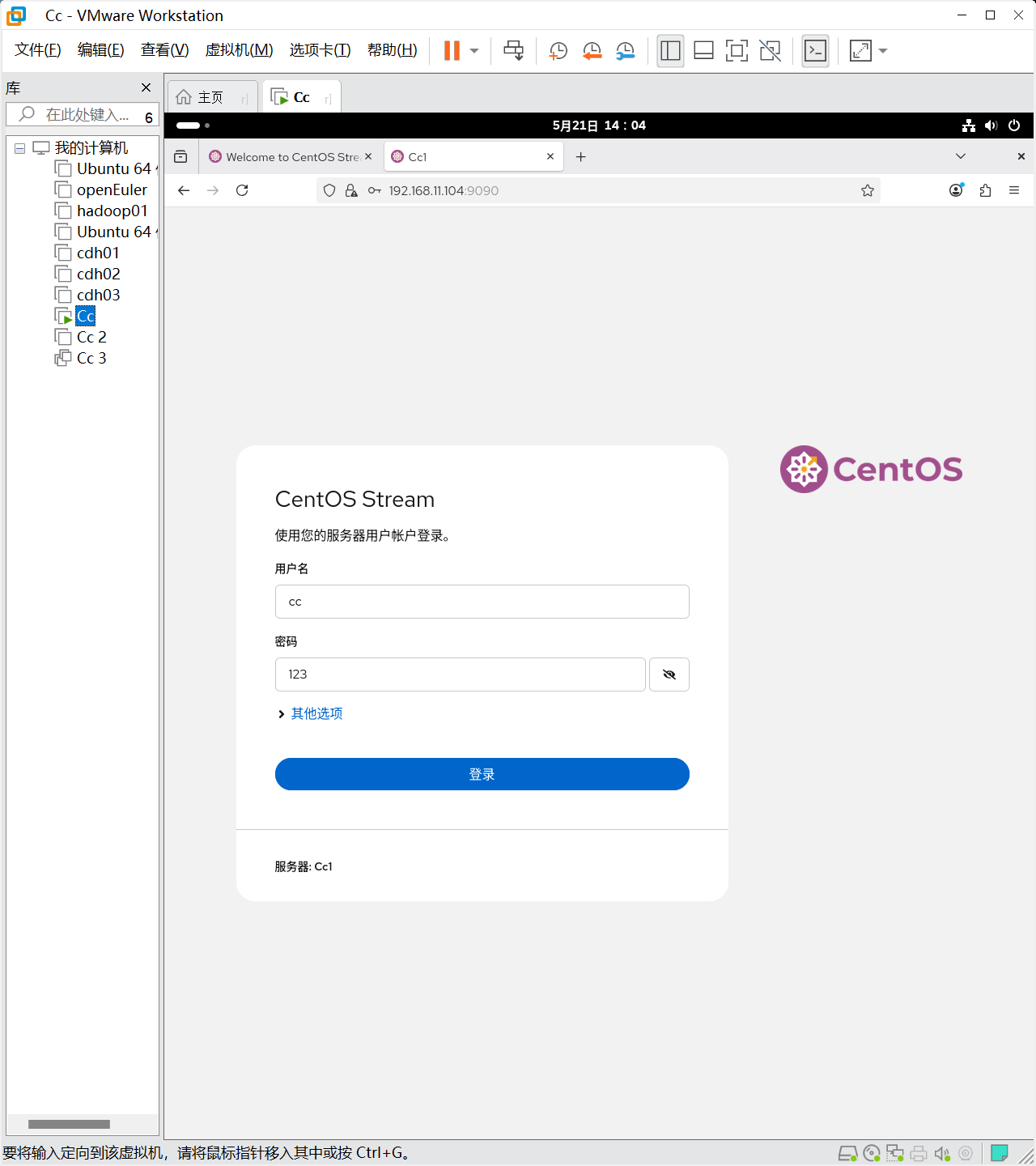Close the Cc1 browser tab
Screen dimensions: 1036x1166
[x=550, y=156]
